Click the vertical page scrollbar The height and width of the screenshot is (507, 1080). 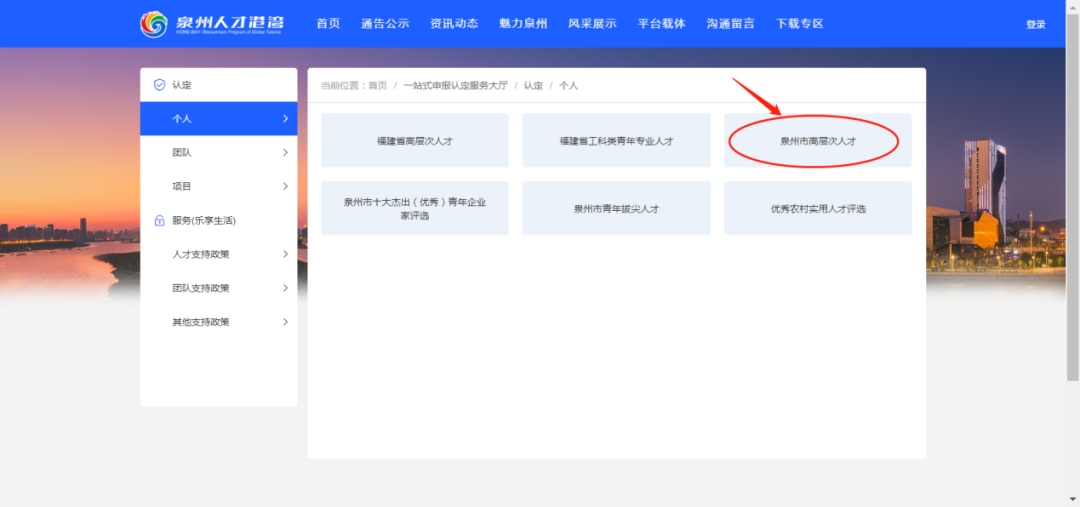[1073, 200]
